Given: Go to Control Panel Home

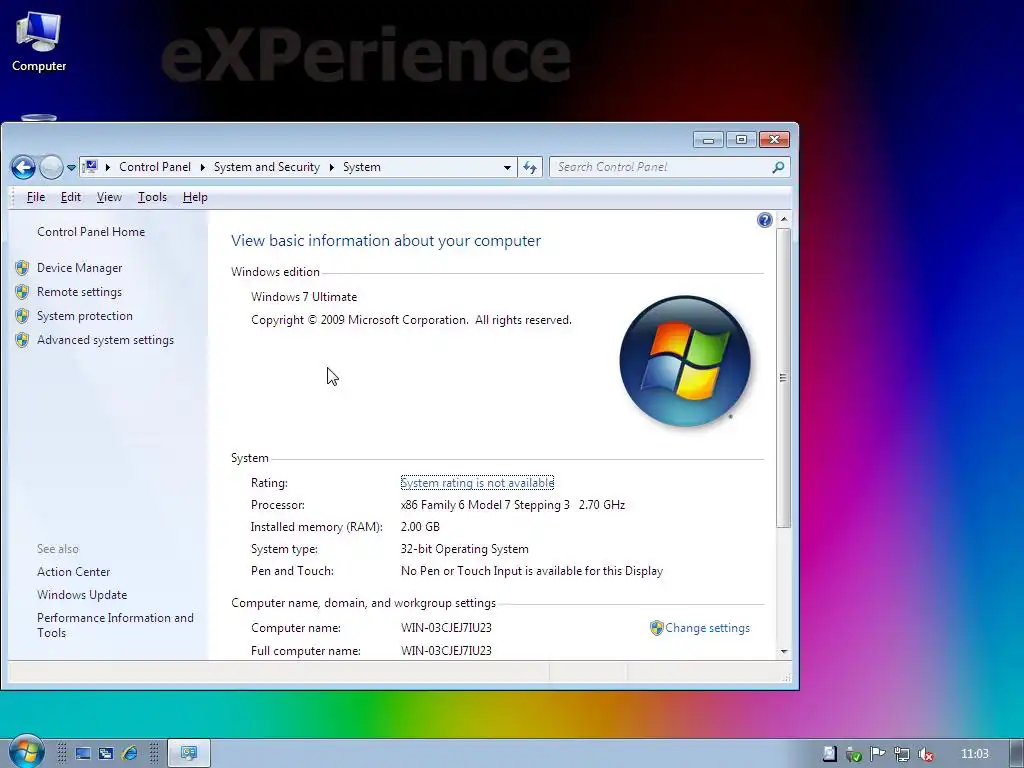Looking at the screenshot, I should (x=91, y=232).
